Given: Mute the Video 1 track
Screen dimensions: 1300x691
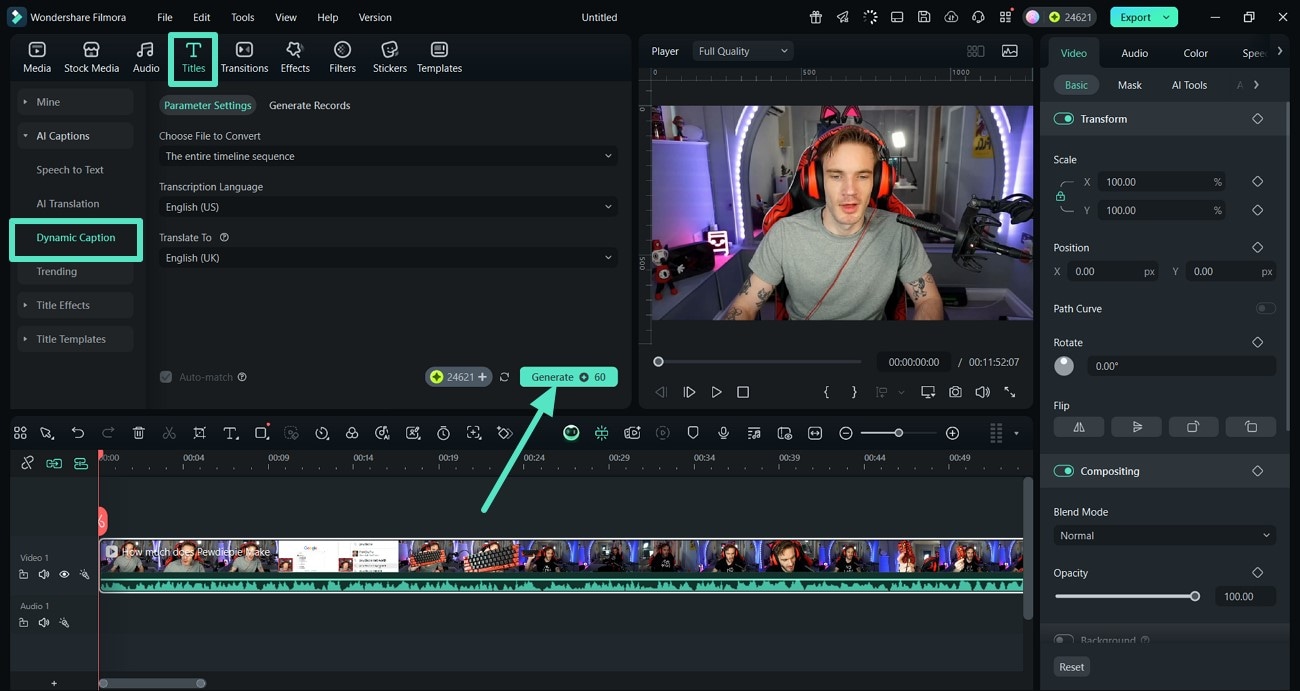Looking at the screenshot, I should pyautogui.click(x=43, y=574).
